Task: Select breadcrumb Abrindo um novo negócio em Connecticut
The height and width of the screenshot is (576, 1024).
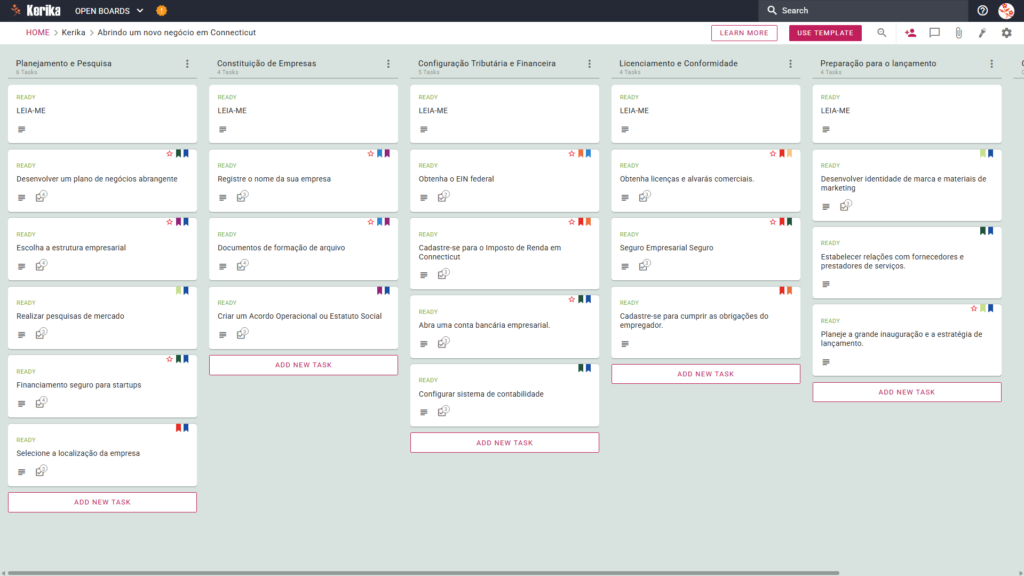Action: click(176, 33)
